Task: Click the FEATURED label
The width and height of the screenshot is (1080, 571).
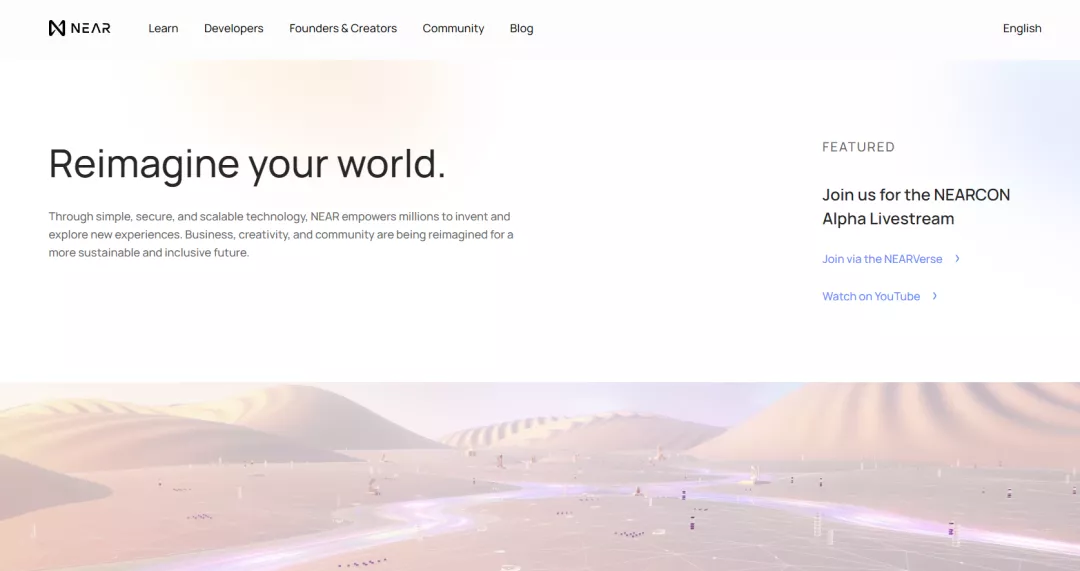Action: coord(858,147)
